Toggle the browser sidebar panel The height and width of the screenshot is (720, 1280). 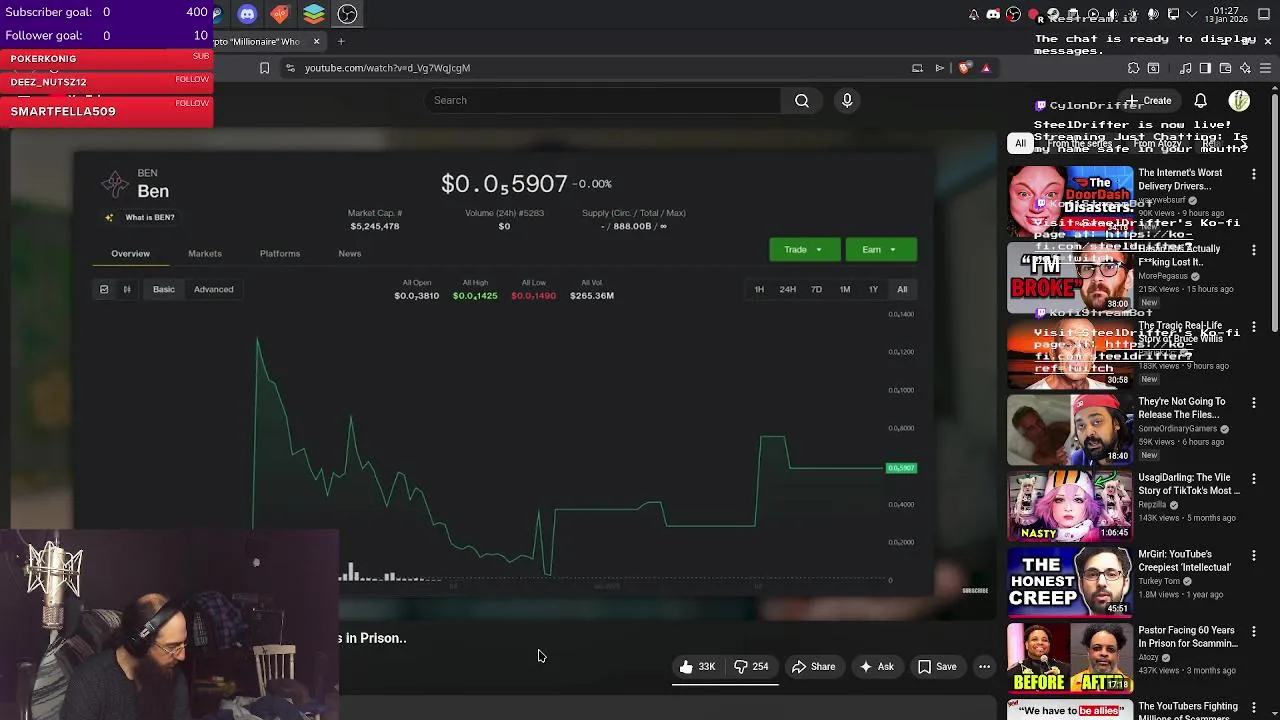click(1205, 68)
